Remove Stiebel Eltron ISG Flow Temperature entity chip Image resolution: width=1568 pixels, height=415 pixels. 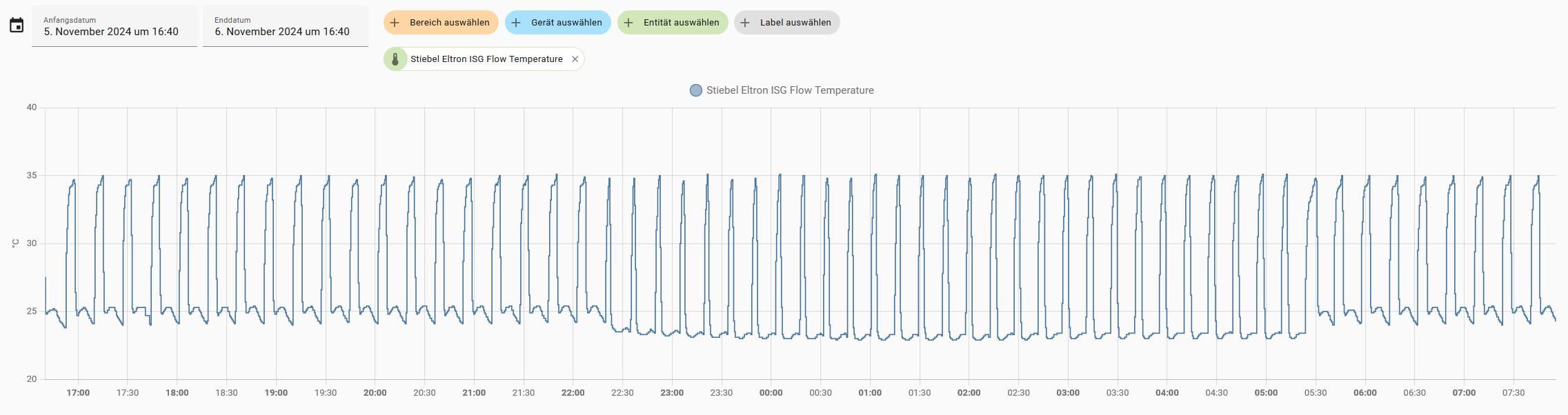coord(575,59)
